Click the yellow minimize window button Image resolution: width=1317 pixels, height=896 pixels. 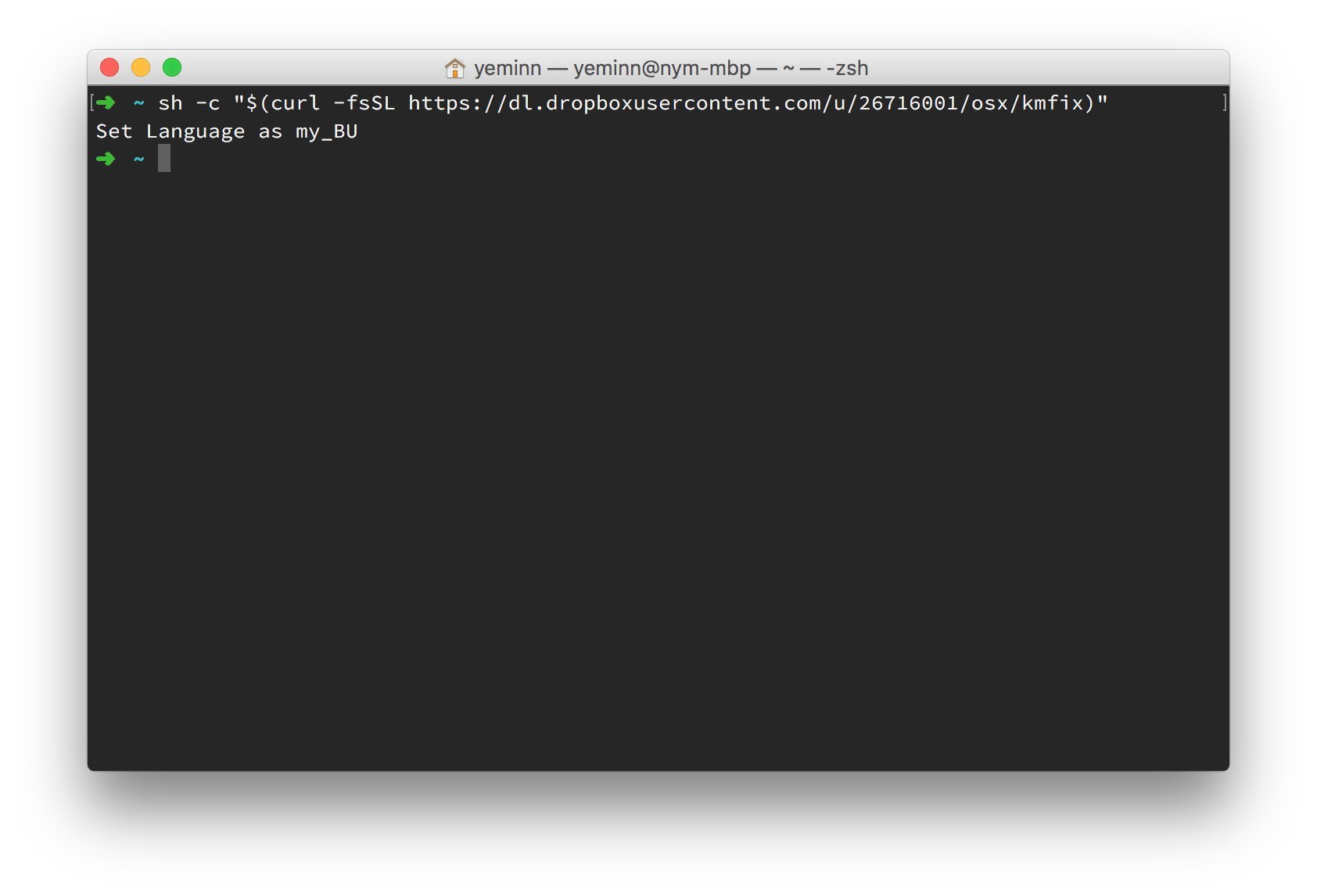tap(141, 67)
